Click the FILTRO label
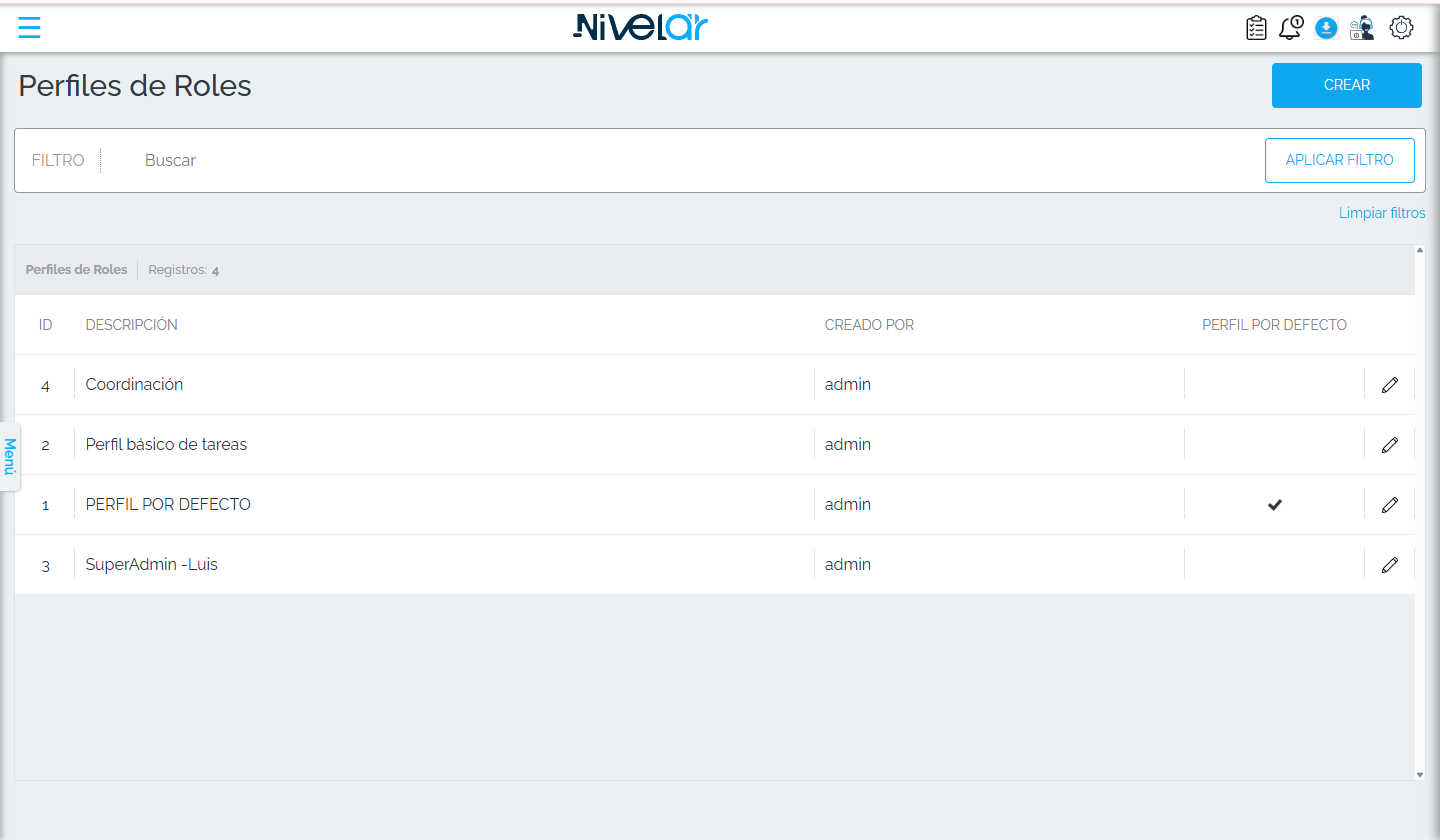This screenshot has height=840, width=1440. (x=58, y=160)
